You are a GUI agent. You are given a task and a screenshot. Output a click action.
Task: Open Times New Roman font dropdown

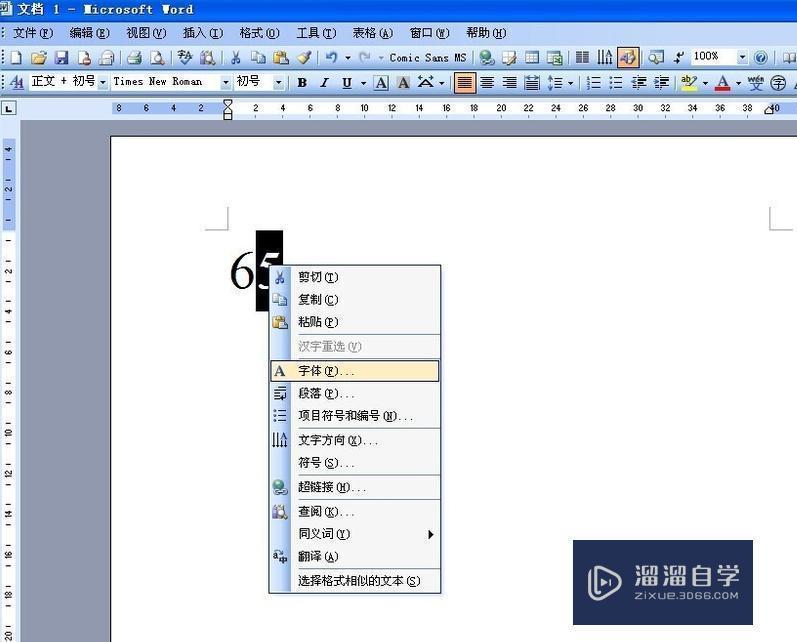tap(226, 82)
